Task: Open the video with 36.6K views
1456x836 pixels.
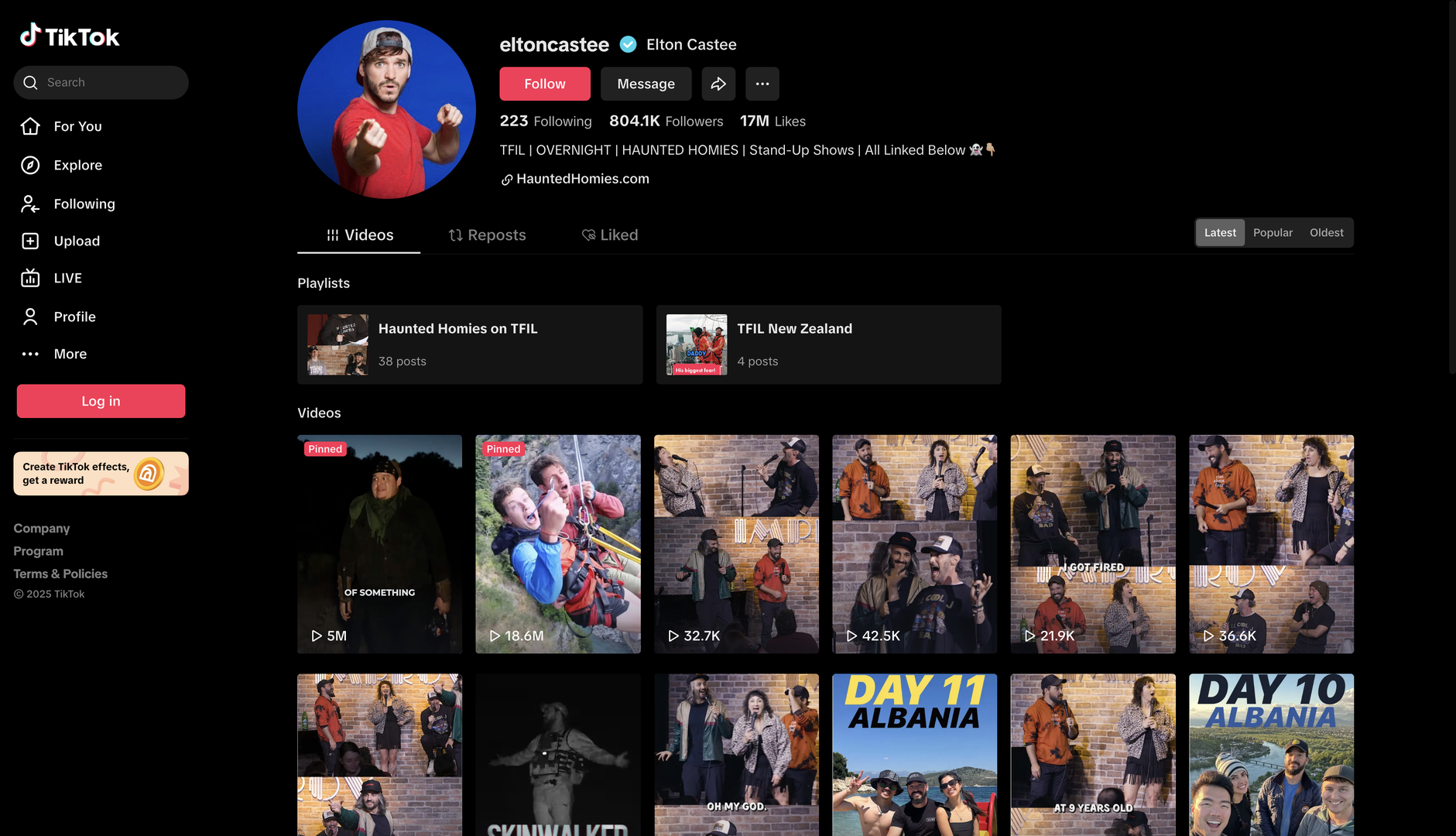Action: click(x=1271, y=544)
